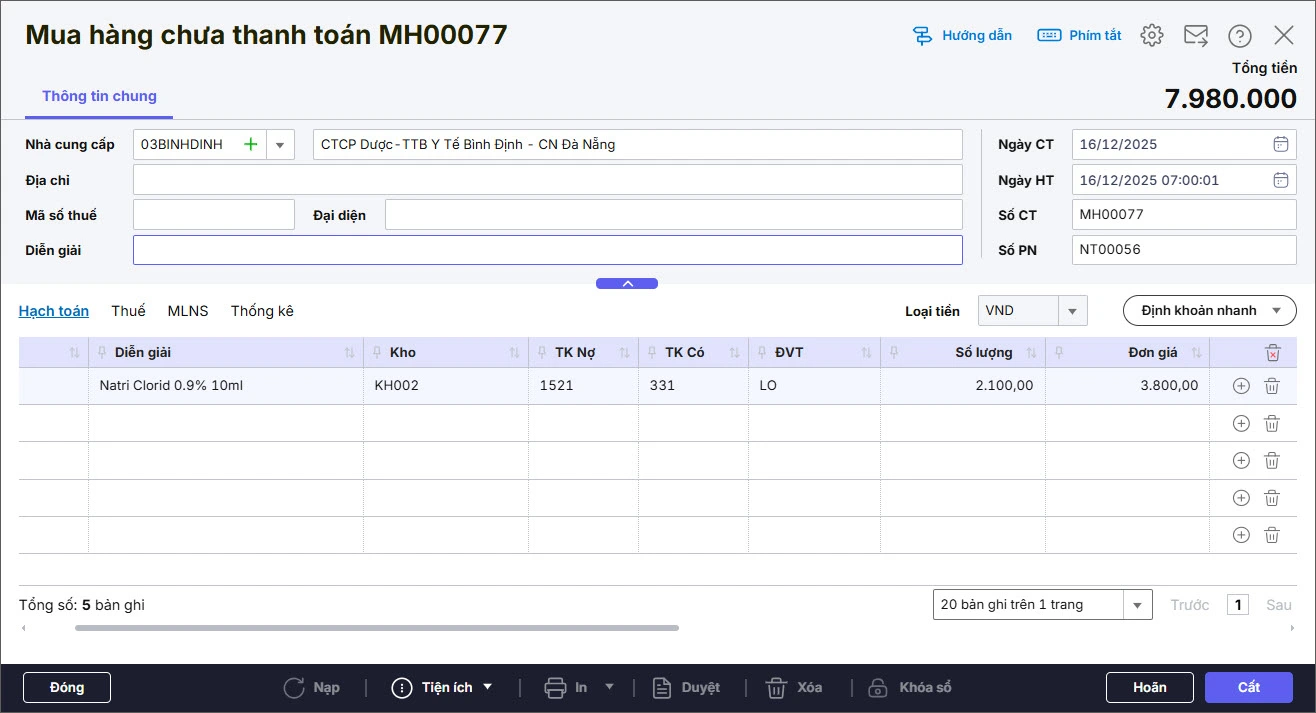Sort by Số lượng column arrows

pos(1031,353)
